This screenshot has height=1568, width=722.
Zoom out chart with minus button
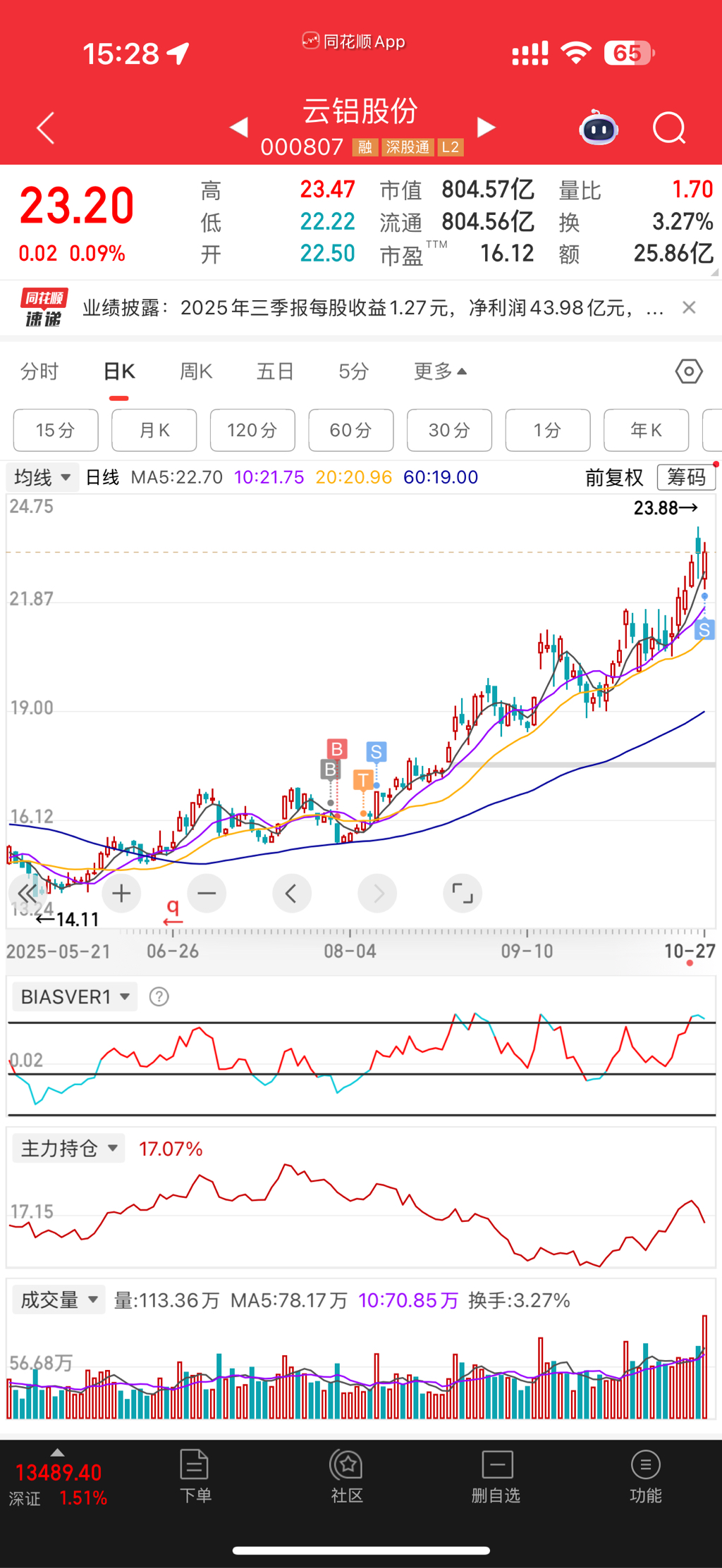(207, 894)
